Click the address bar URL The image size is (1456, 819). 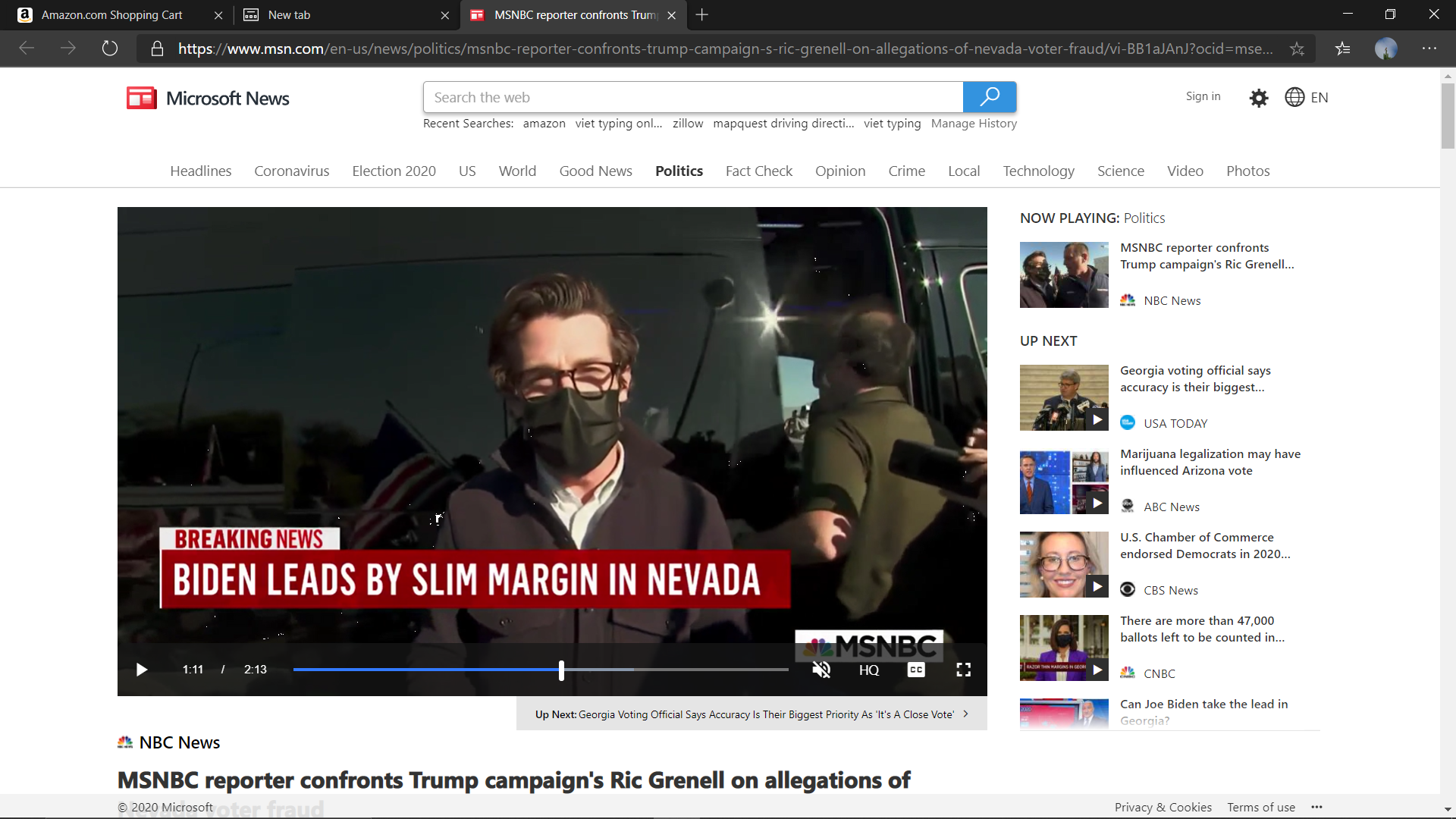(726, 49)
